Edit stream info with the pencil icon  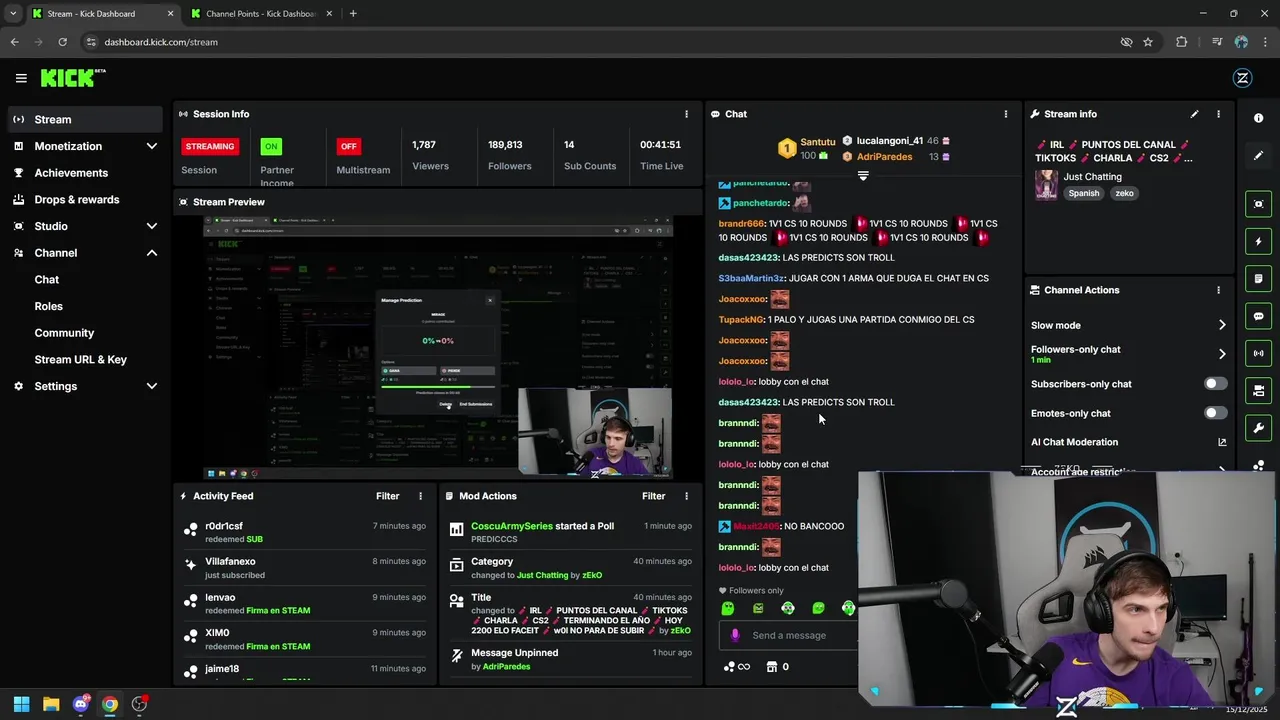click(1194, 114)
